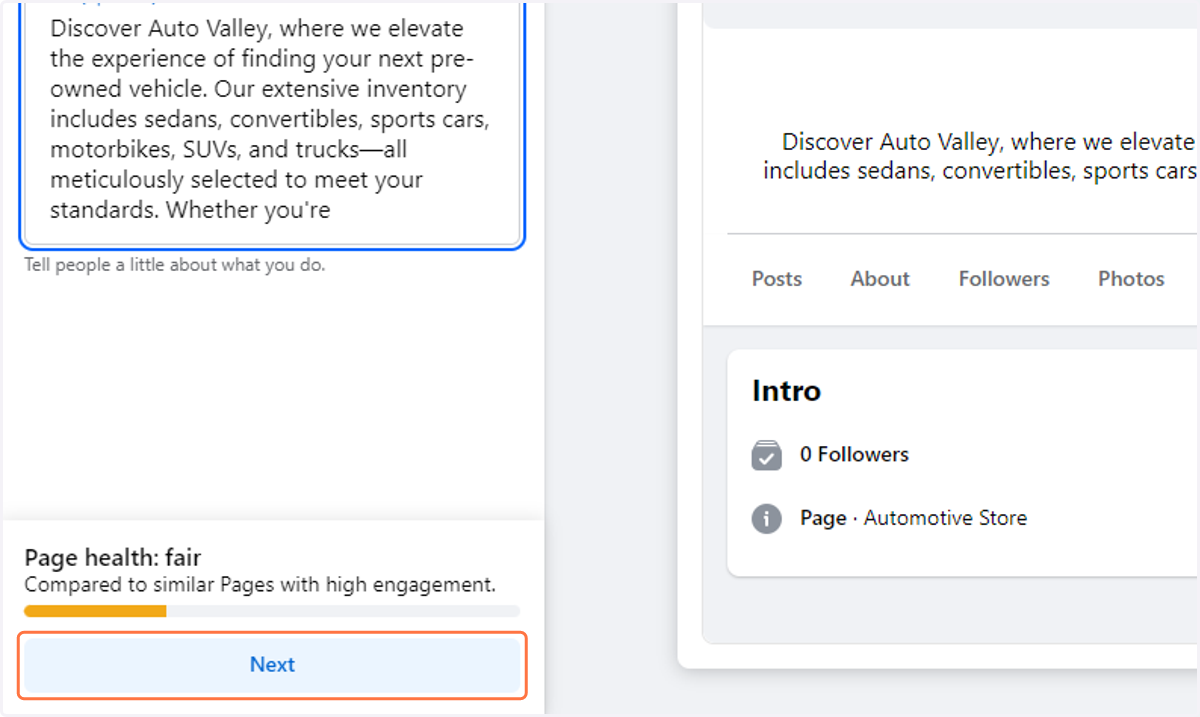Click 'Compared to similar Pages with high engagement.'

260,585
